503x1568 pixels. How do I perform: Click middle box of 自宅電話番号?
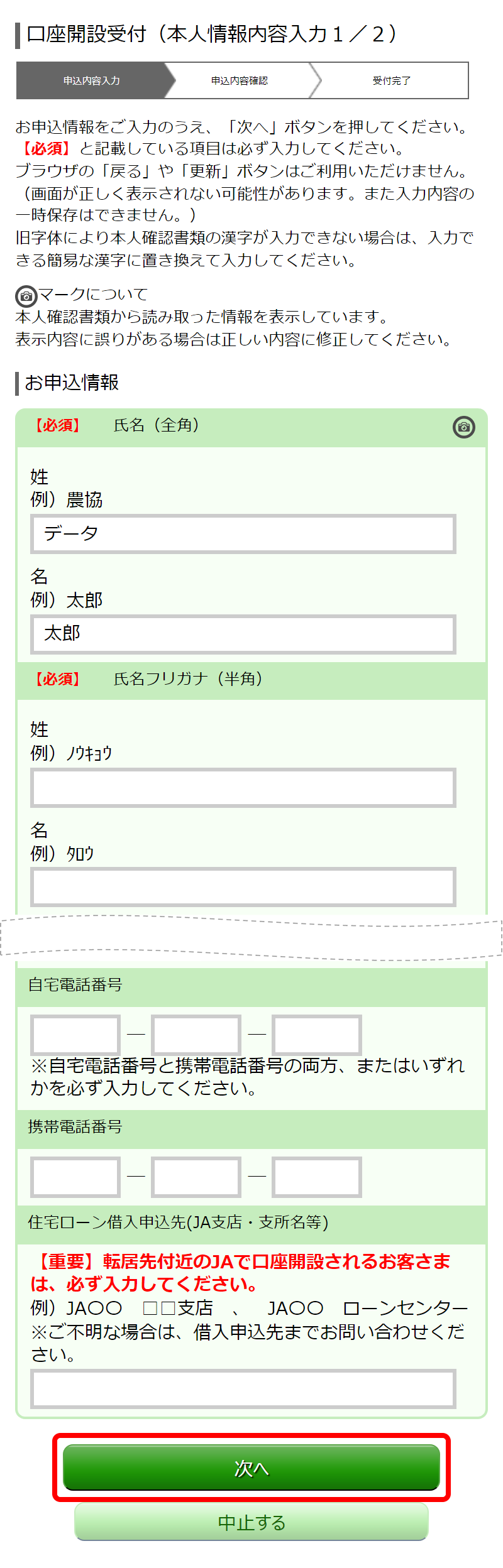pyautogui.click(x=196, y=1035)
